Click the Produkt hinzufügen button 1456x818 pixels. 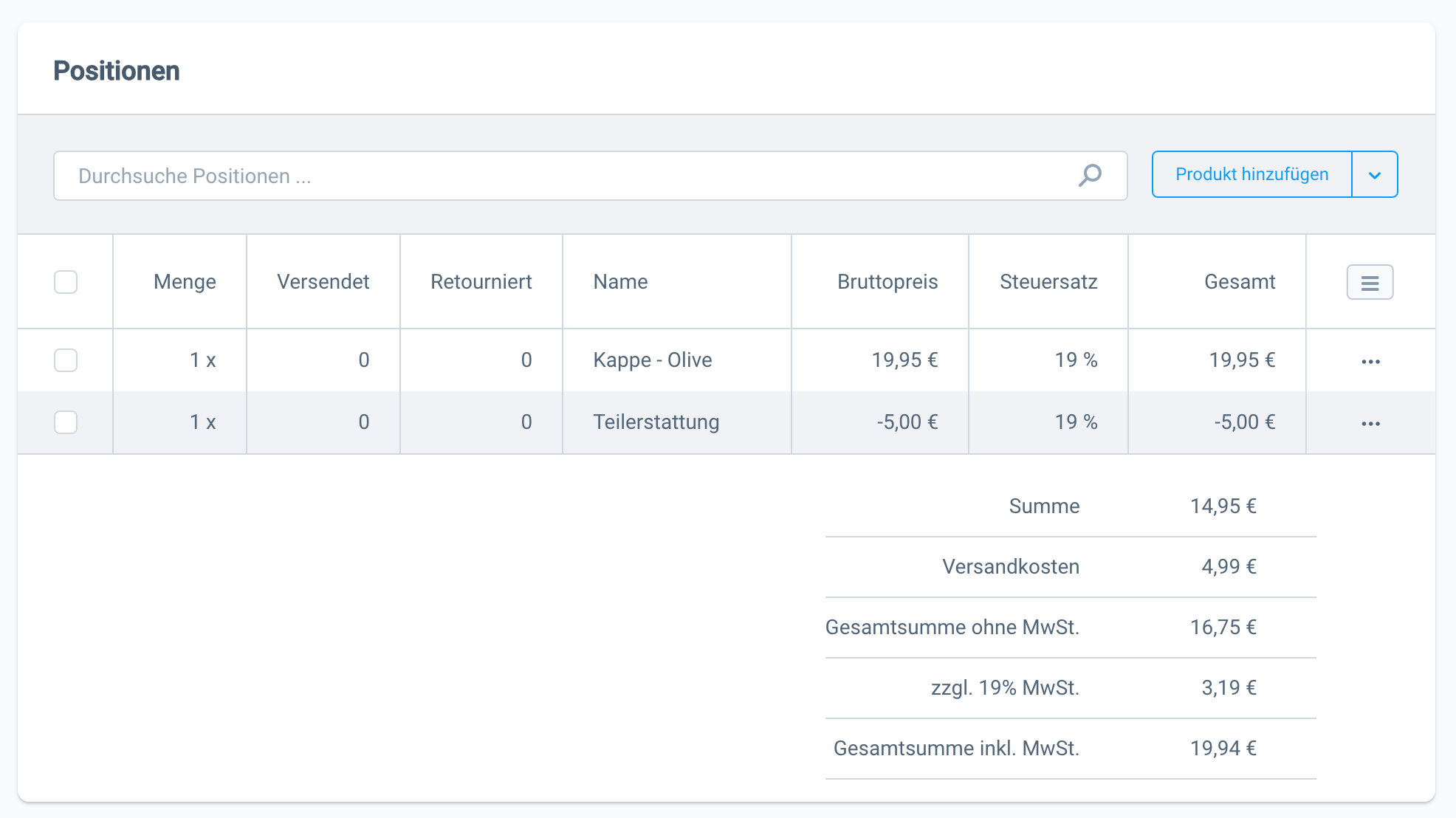tap(1251, 175)
